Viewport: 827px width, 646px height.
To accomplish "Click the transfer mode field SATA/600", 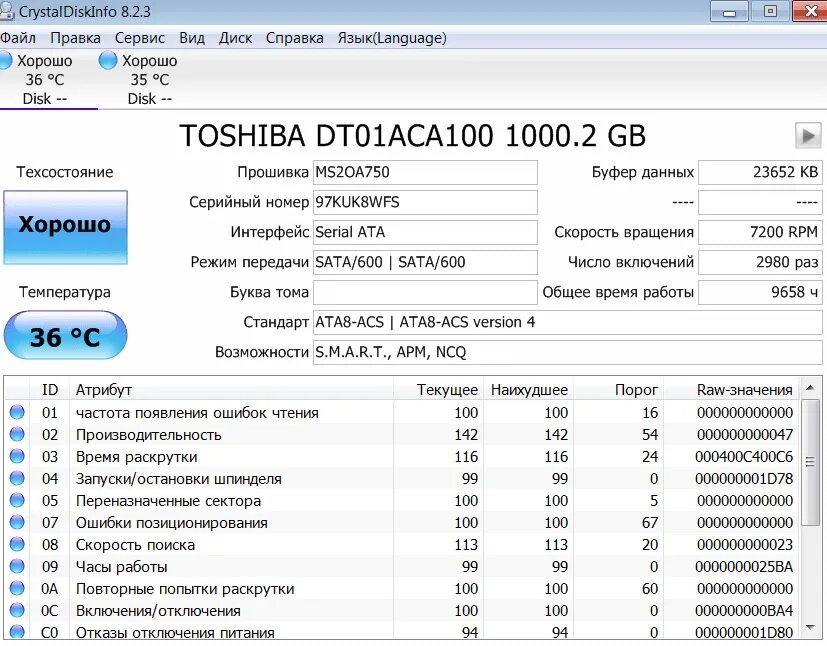I will click(425, 263).
